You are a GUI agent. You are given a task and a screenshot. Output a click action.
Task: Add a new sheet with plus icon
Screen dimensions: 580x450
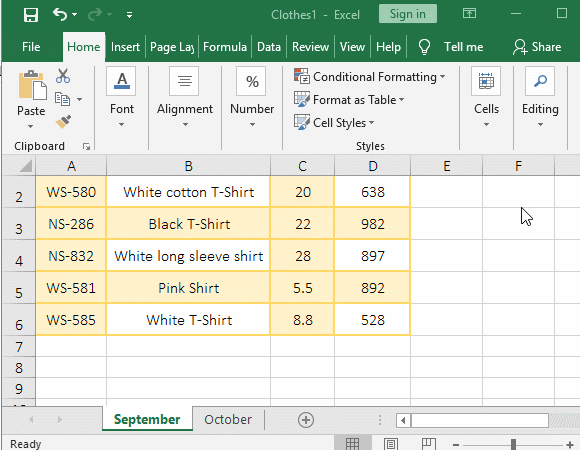point(306,420)
